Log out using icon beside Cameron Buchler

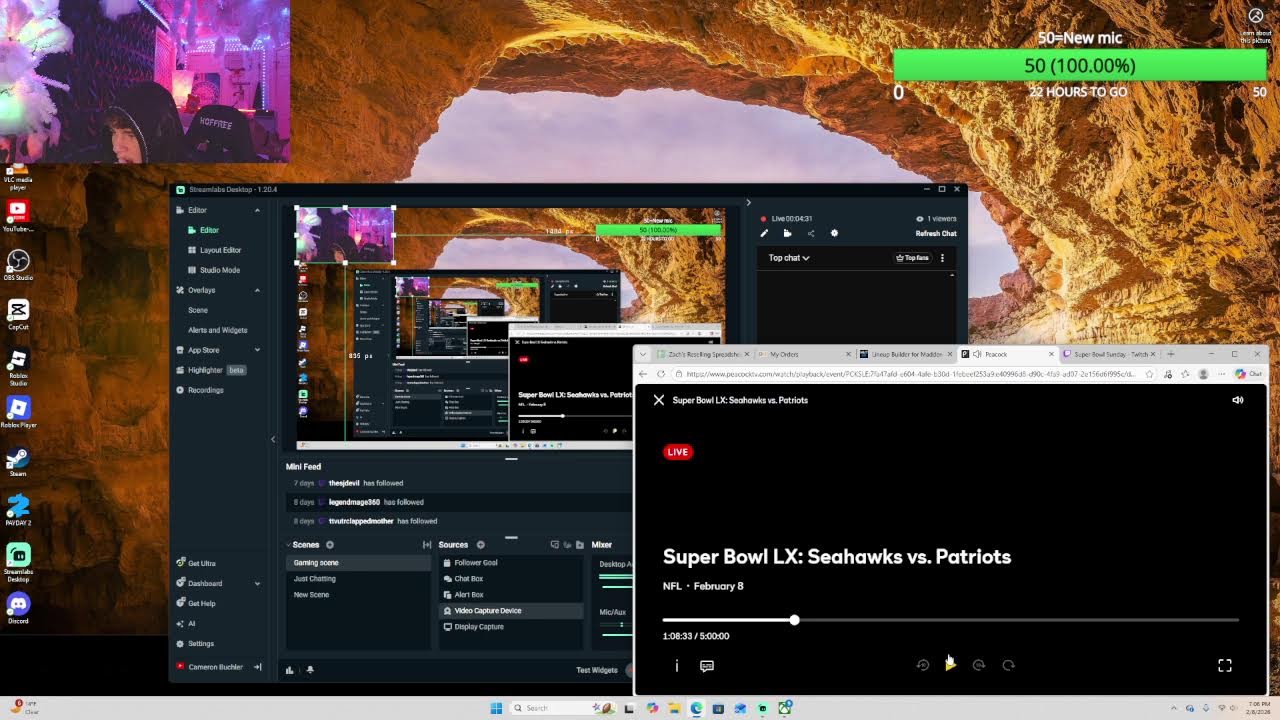(257, 667)
